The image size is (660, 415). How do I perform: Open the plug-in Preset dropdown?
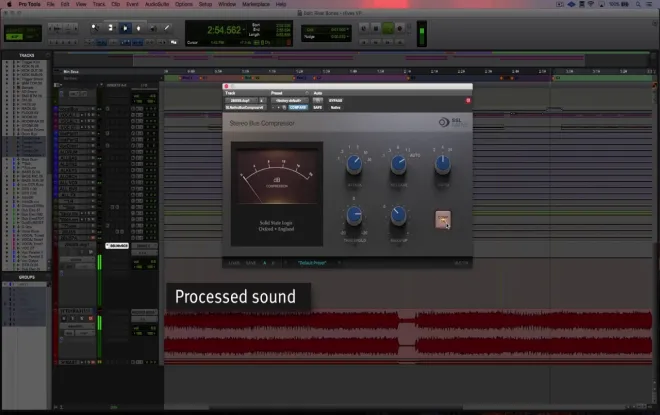[x=289, y=101]
